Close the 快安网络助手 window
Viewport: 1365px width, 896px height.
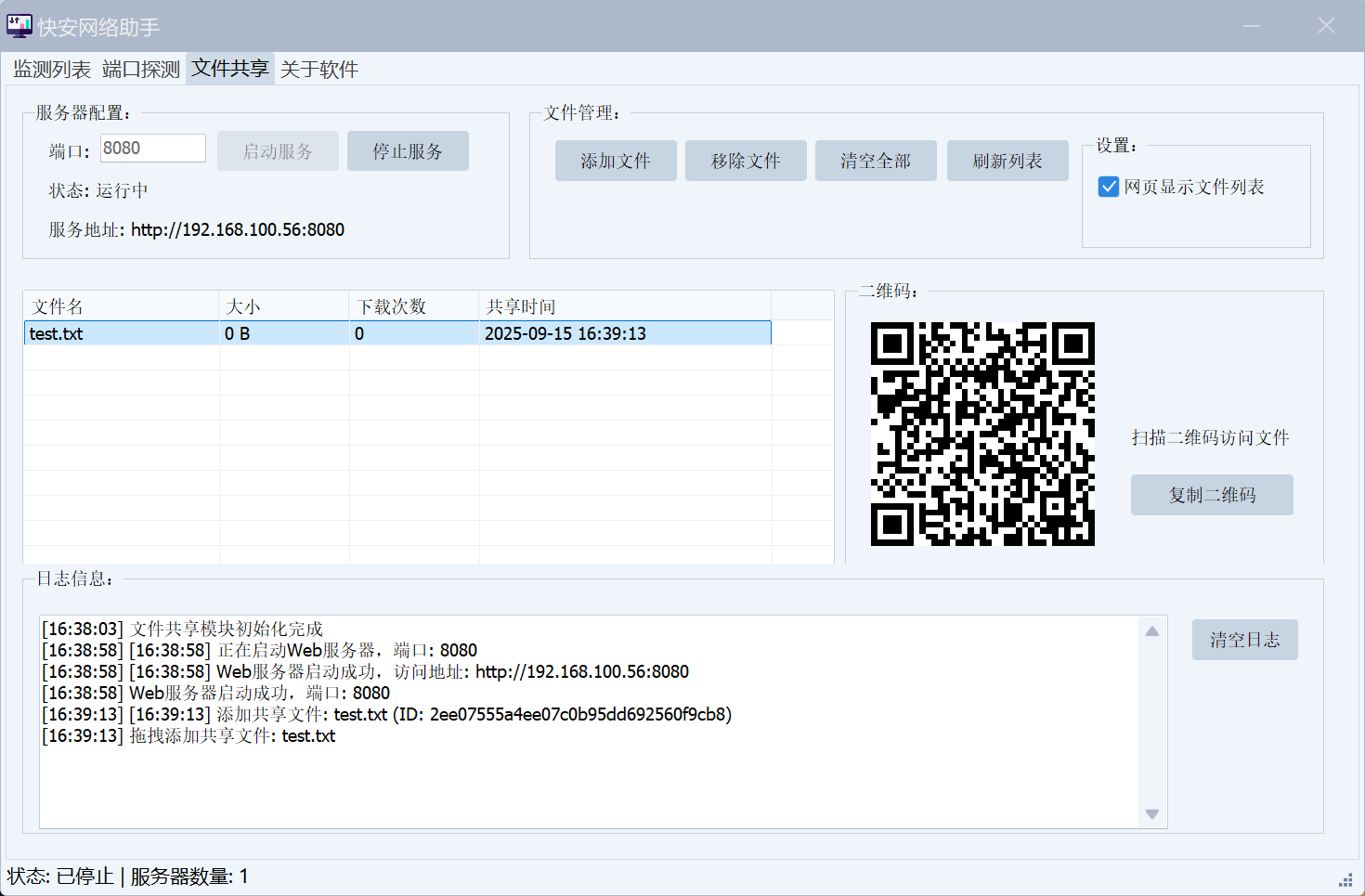[x=1326, y=26]
